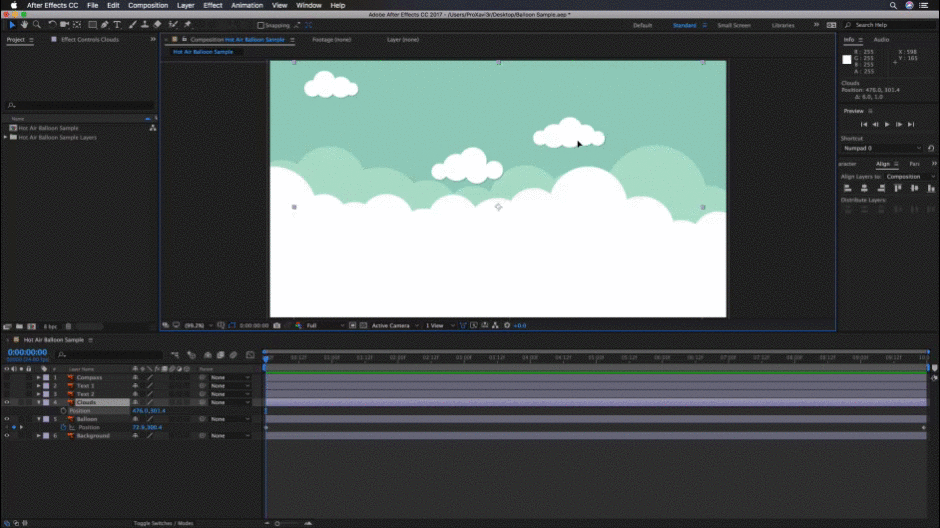Image resolution: width=940 pixels, height=528 pixels.
Task: Toggle Clouds Position stopwatch
Action: 63,411
